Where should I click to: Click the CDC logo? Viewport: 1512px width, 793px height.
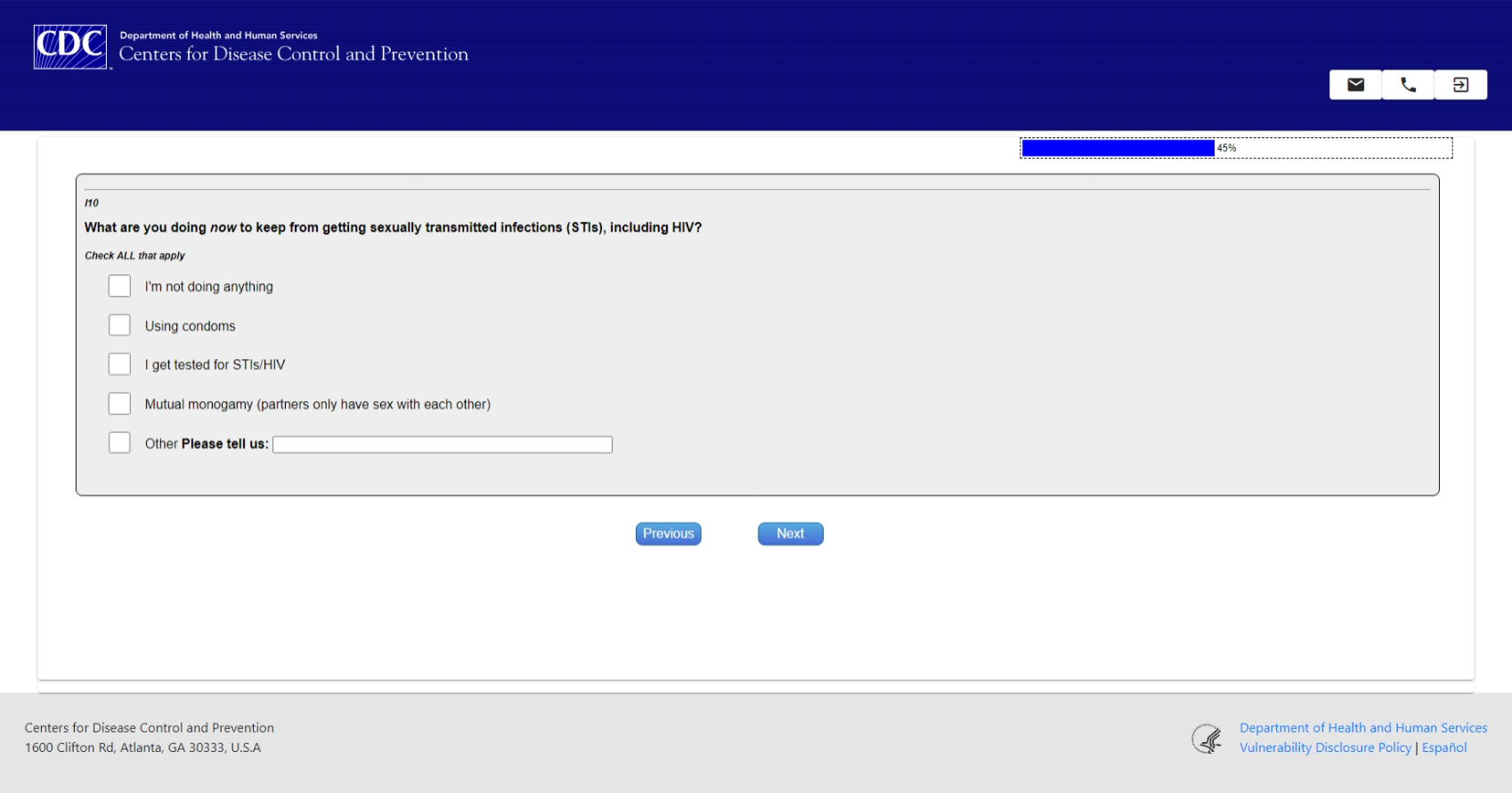point(70,46)
